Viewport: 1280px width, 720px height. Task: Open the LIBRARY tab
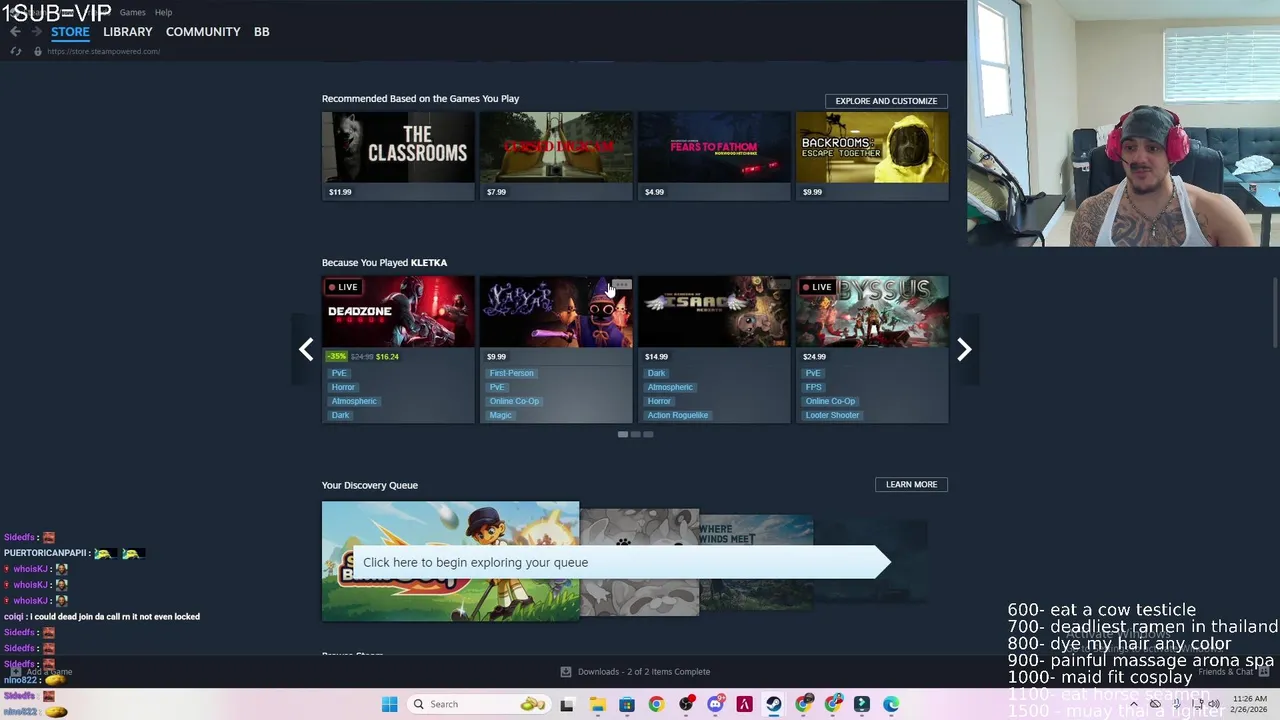point(127,32)
